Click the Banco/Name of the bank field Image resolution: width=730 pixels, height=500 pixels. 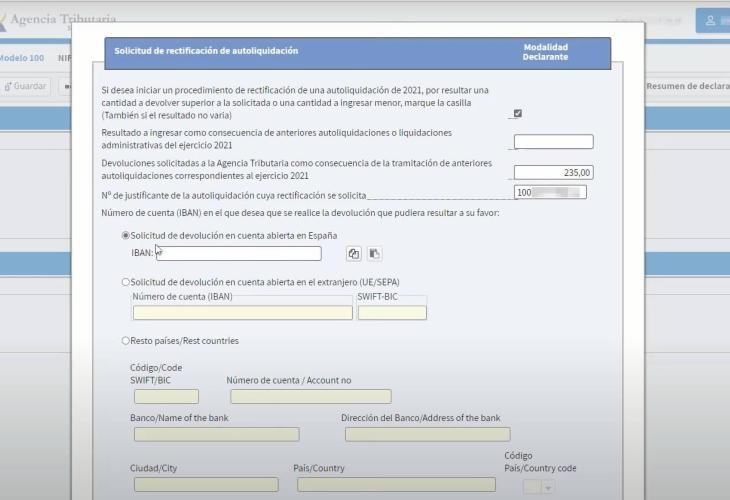[216, 434]
